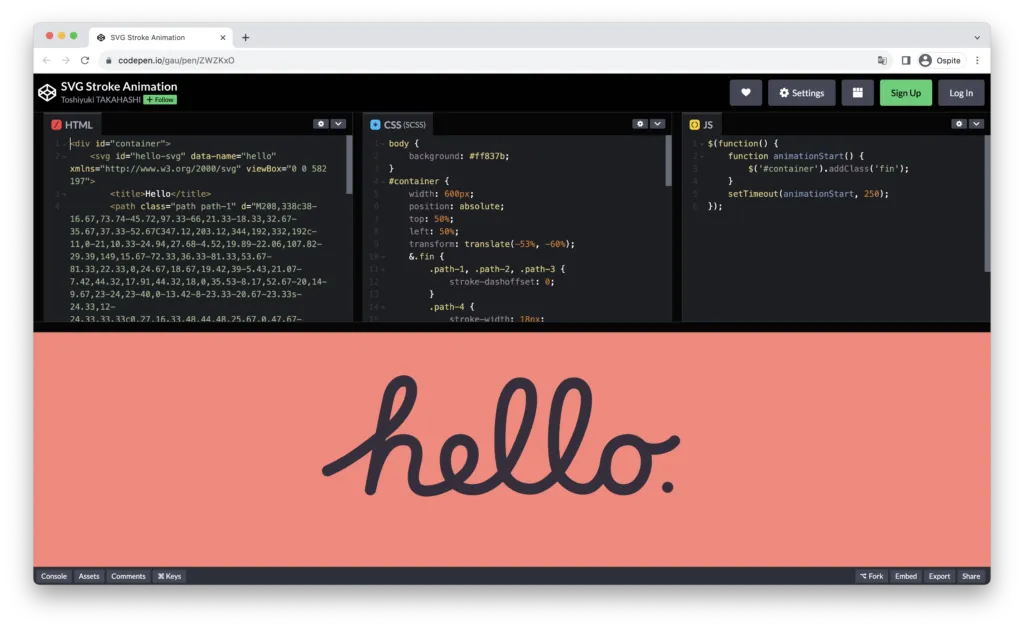Click the heart icon to love the pen
The height and width of the screenshot is (629, 1024).
745,93
